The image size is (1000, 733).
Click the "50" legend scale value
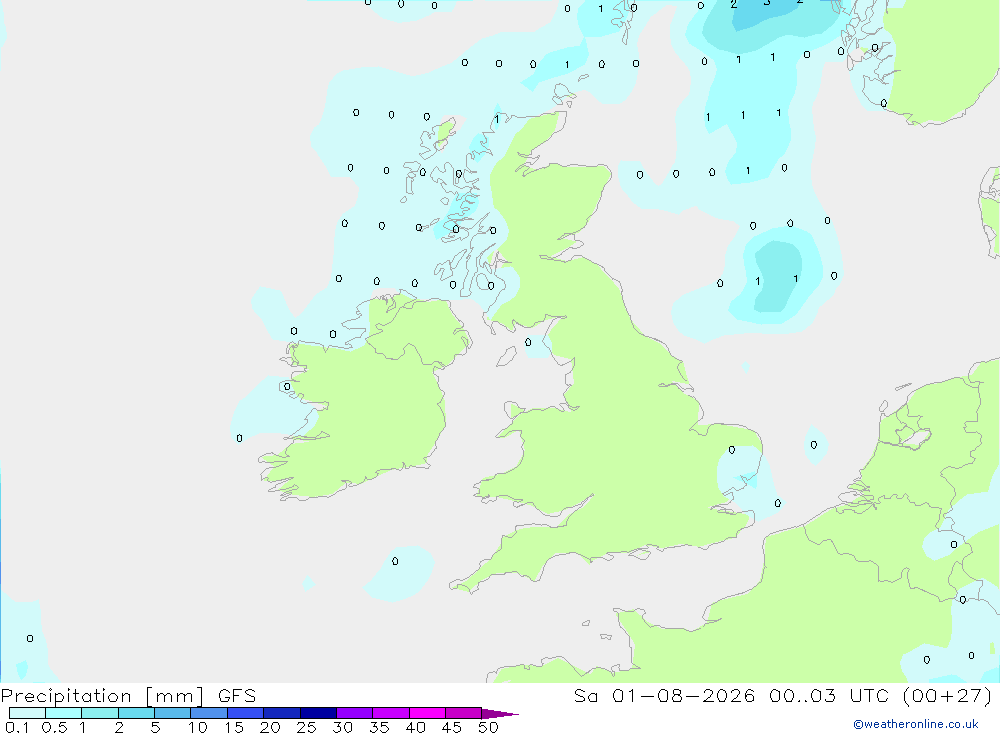point(488,727)
